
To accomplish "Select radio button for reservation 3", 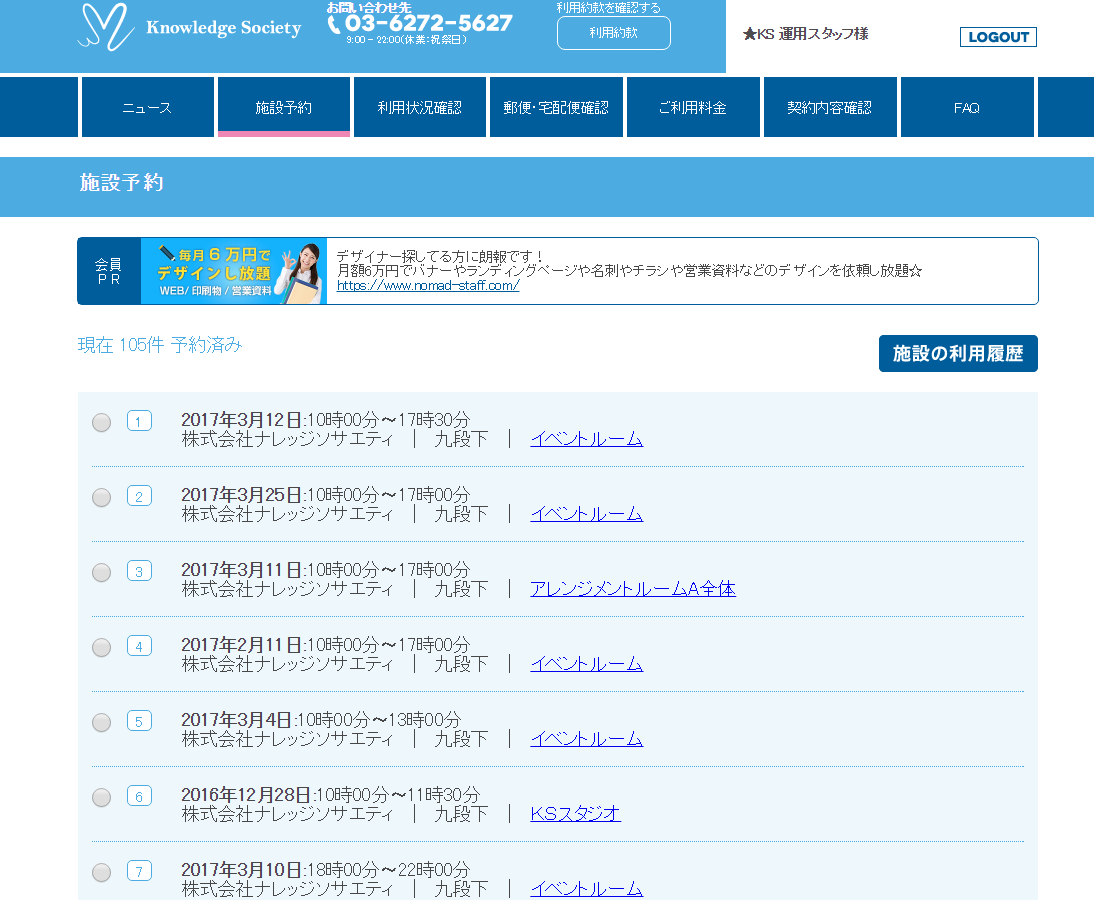I will click(101, 572).
